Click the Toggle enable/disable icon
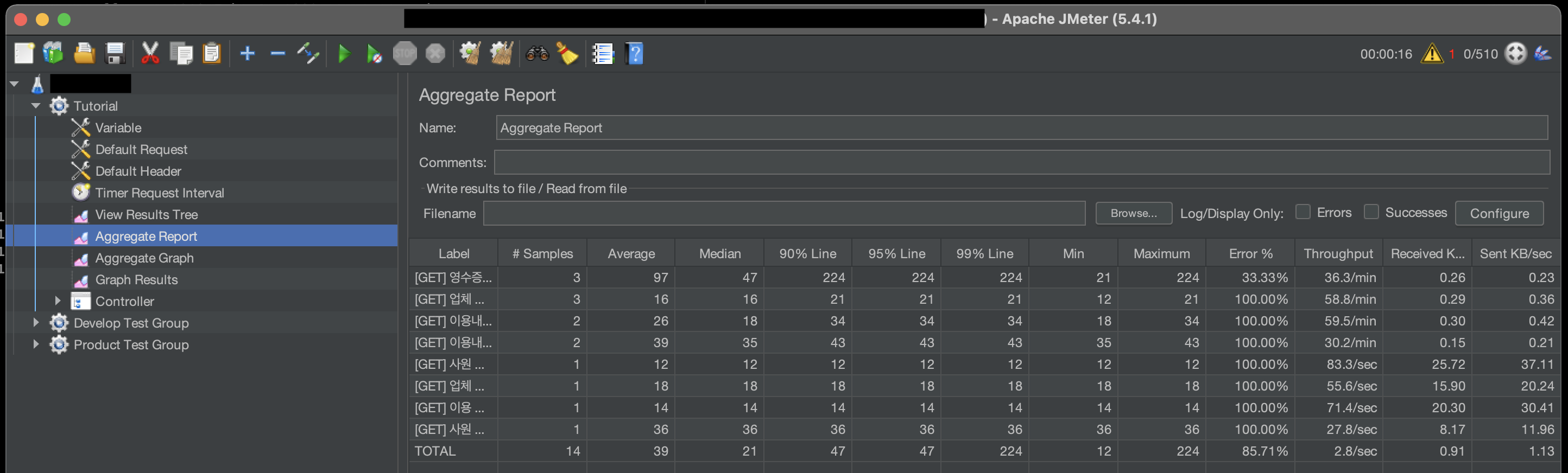This screenshot has width=1568, height=473. click(308, 54)
